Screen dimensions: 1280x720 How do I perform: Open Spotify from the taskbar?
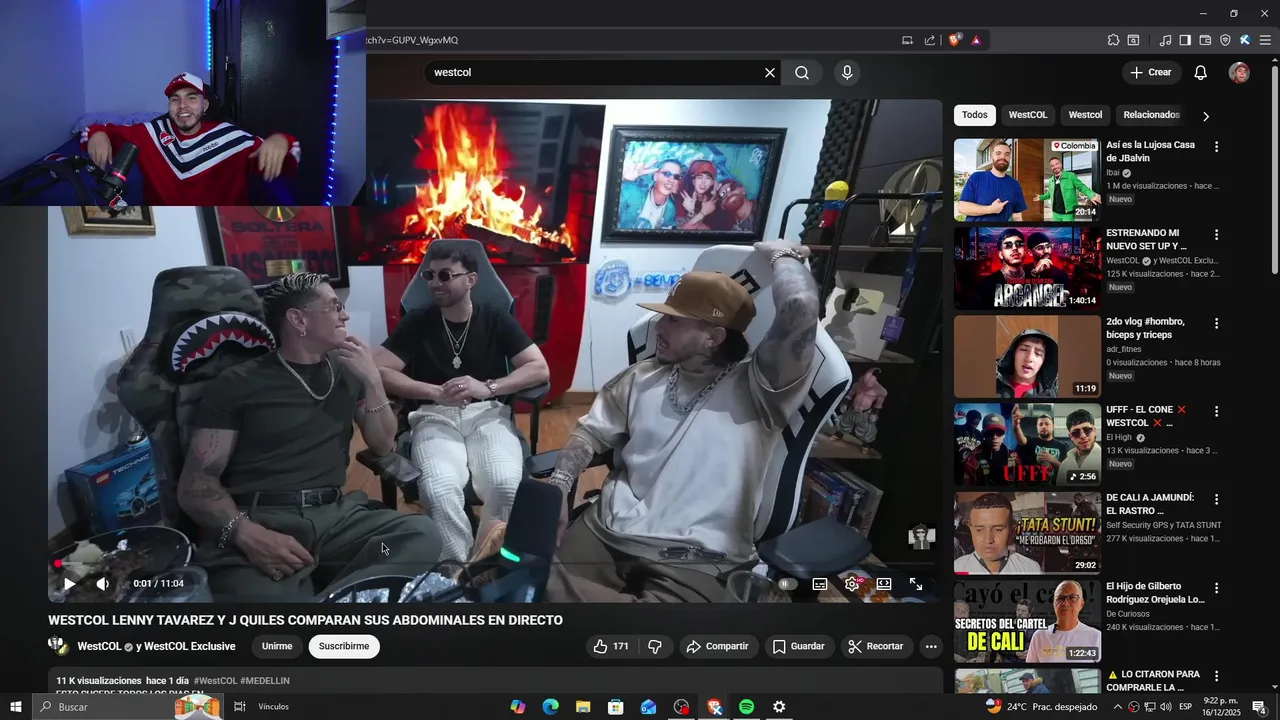click(x=746, y=707)
